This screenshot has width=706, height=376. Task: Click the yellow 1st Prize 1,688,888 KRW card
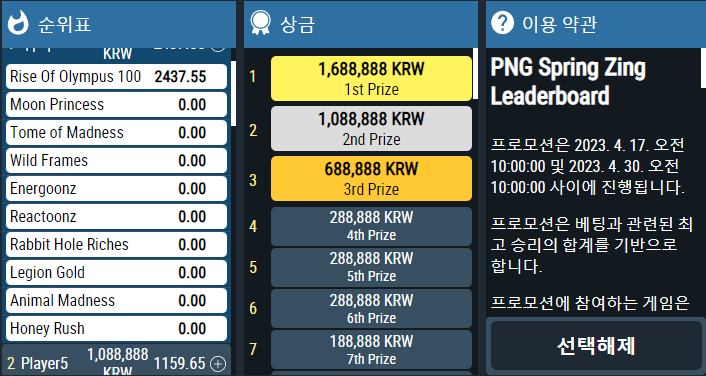tap(371, 78)
